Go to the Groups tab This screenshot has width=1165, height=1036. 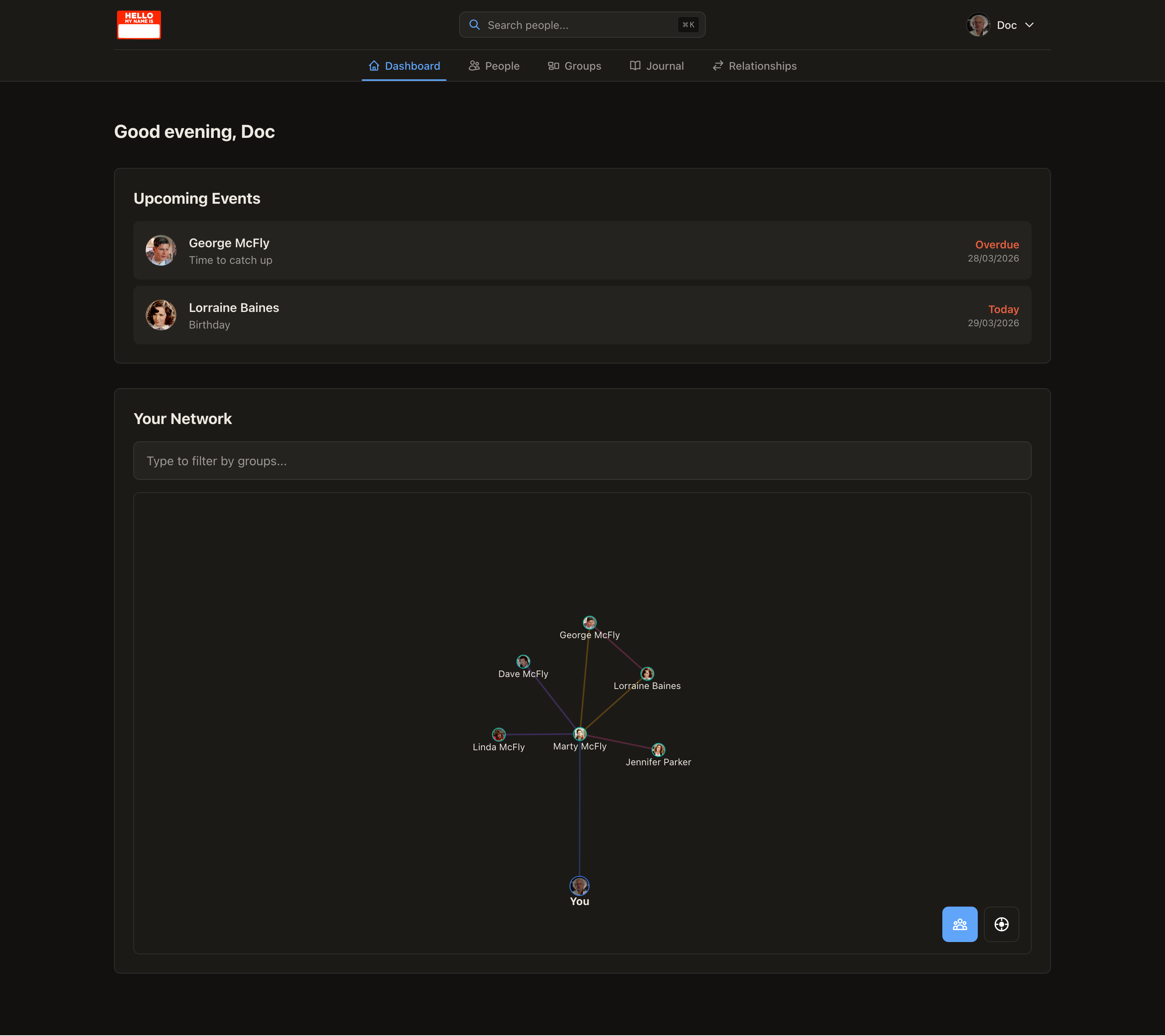point(574,66)
